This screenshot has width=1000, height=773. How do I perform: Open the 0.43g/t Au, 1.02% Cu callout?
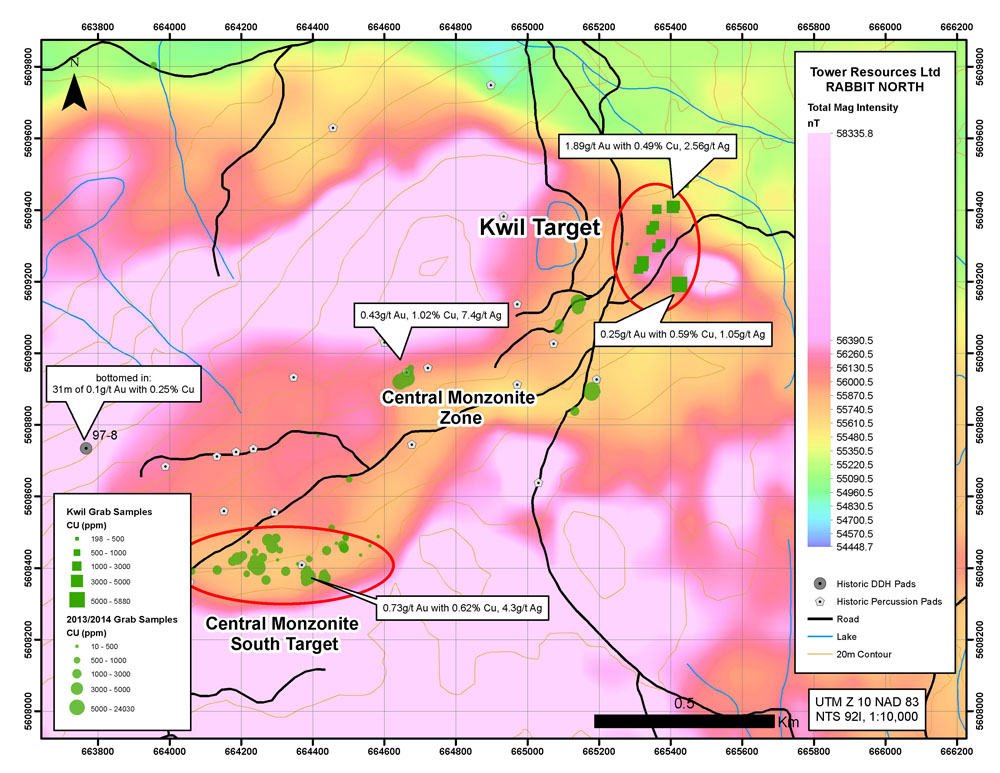tap(427, 318)
